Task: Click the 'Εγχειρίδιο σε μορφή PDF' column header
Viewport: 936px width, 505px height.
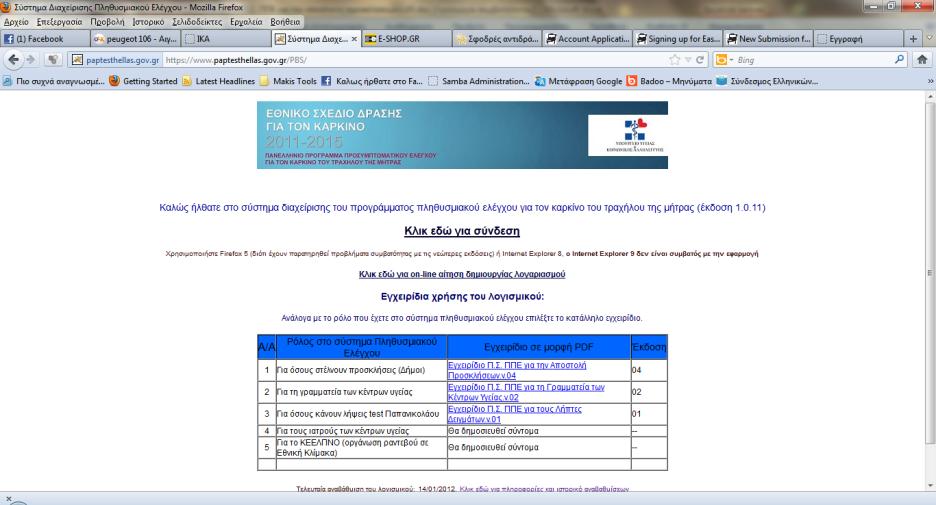Action: (x=538, y=347)
